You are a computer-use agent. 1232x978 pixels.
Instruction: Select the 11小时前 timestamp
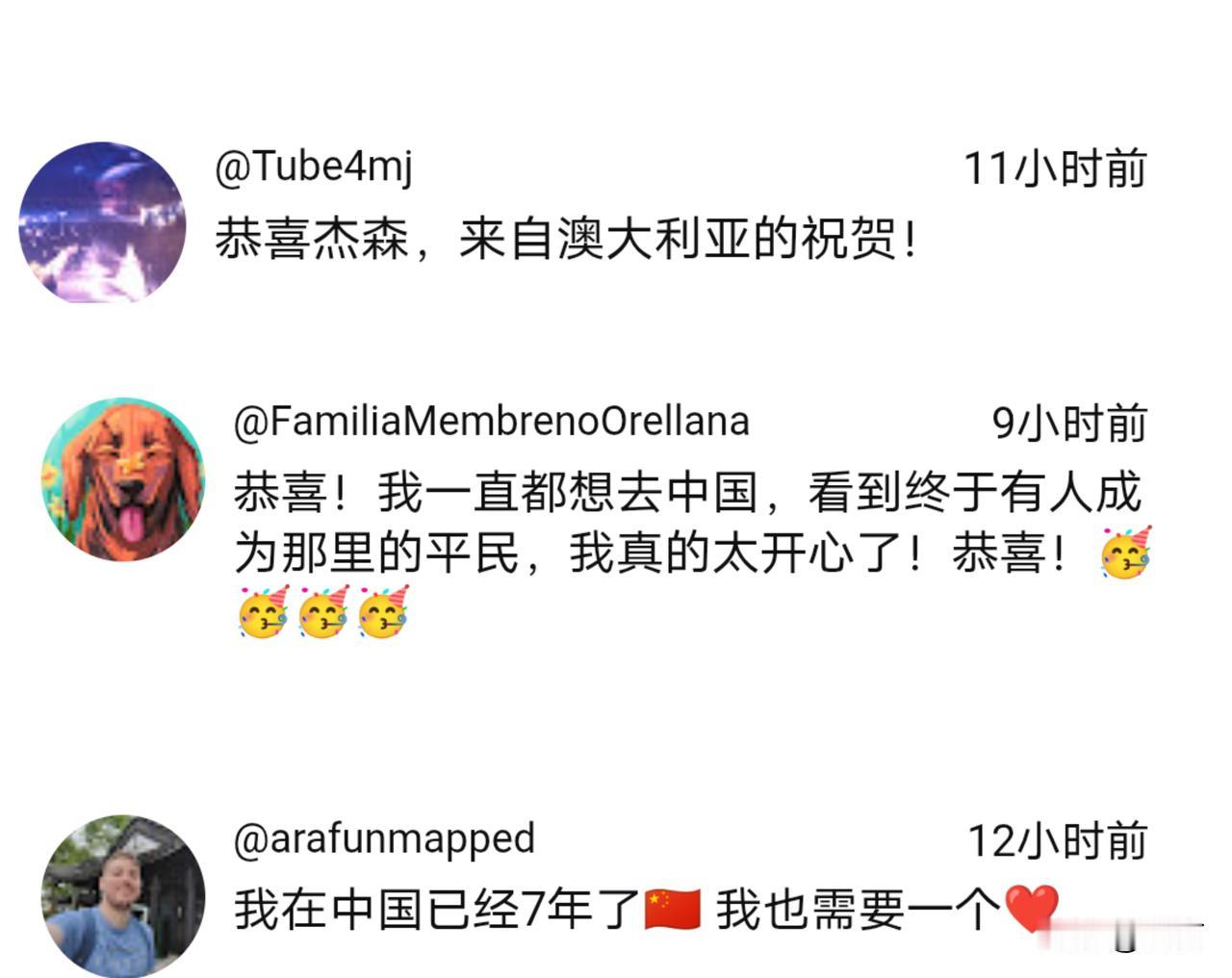(x=1055, y=169)
